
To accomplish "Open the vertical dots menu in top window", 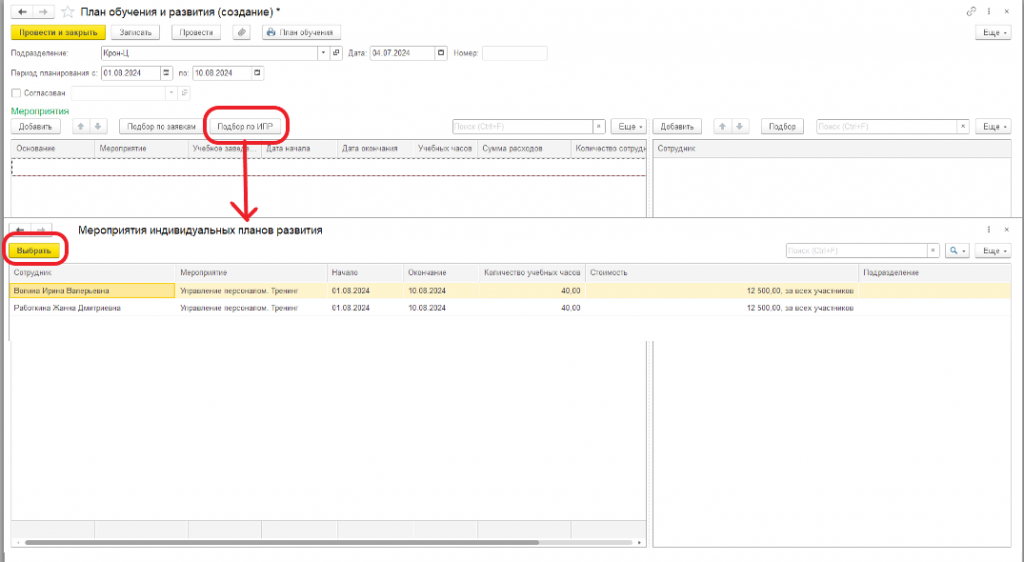I will point(989,11).
